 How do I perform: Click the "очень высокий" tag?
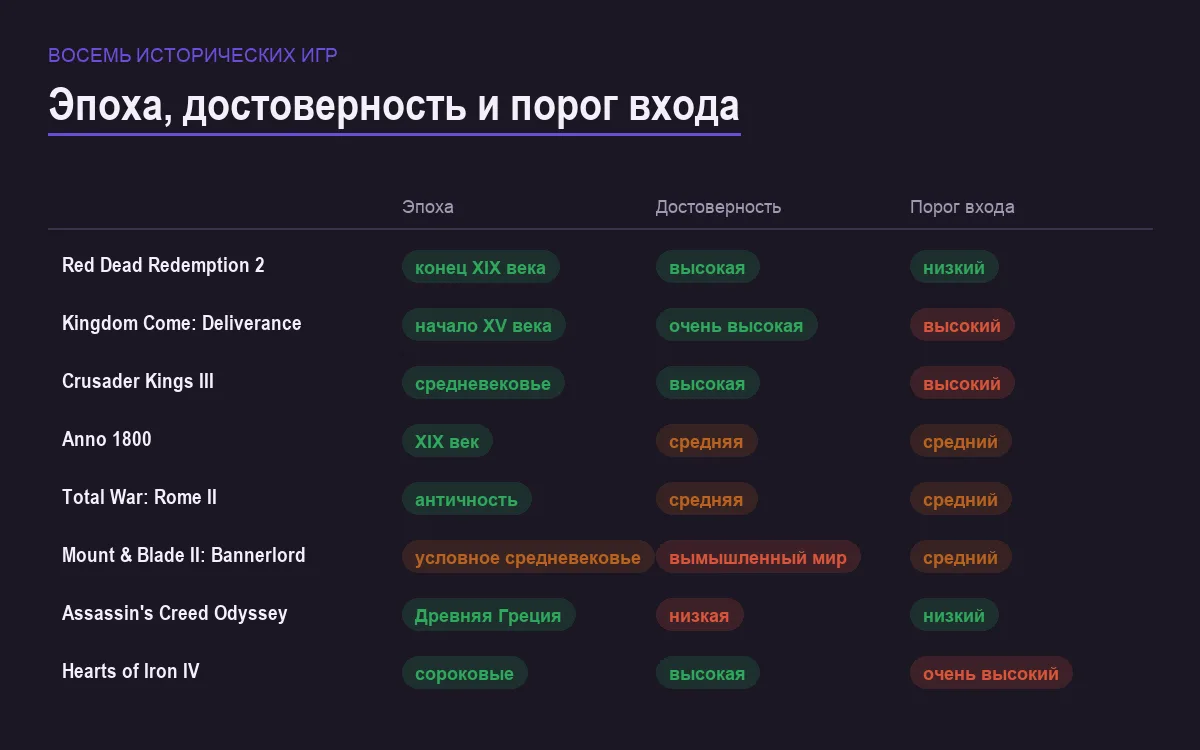(991, 673)
